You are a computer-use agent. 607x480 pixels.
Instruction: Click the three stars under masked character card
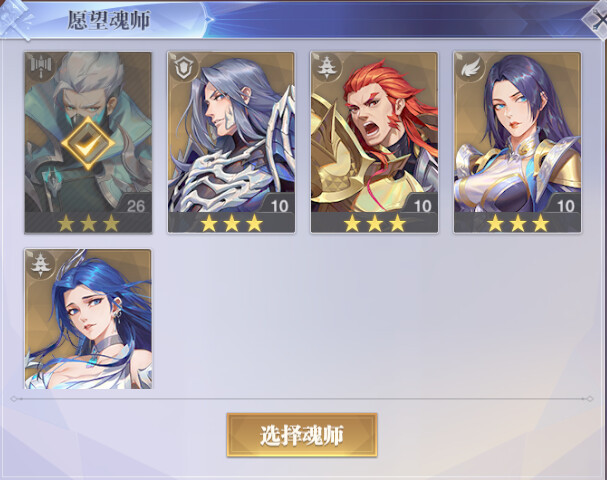tap(88, 223)
